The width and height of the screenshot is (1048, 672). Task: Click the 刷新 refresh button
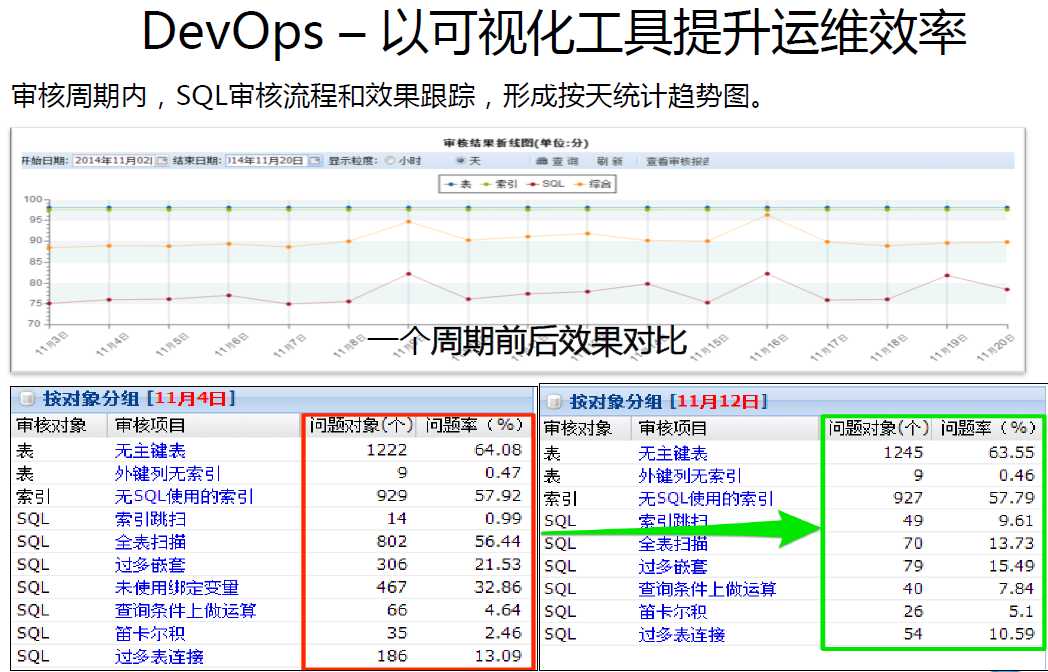610,161
